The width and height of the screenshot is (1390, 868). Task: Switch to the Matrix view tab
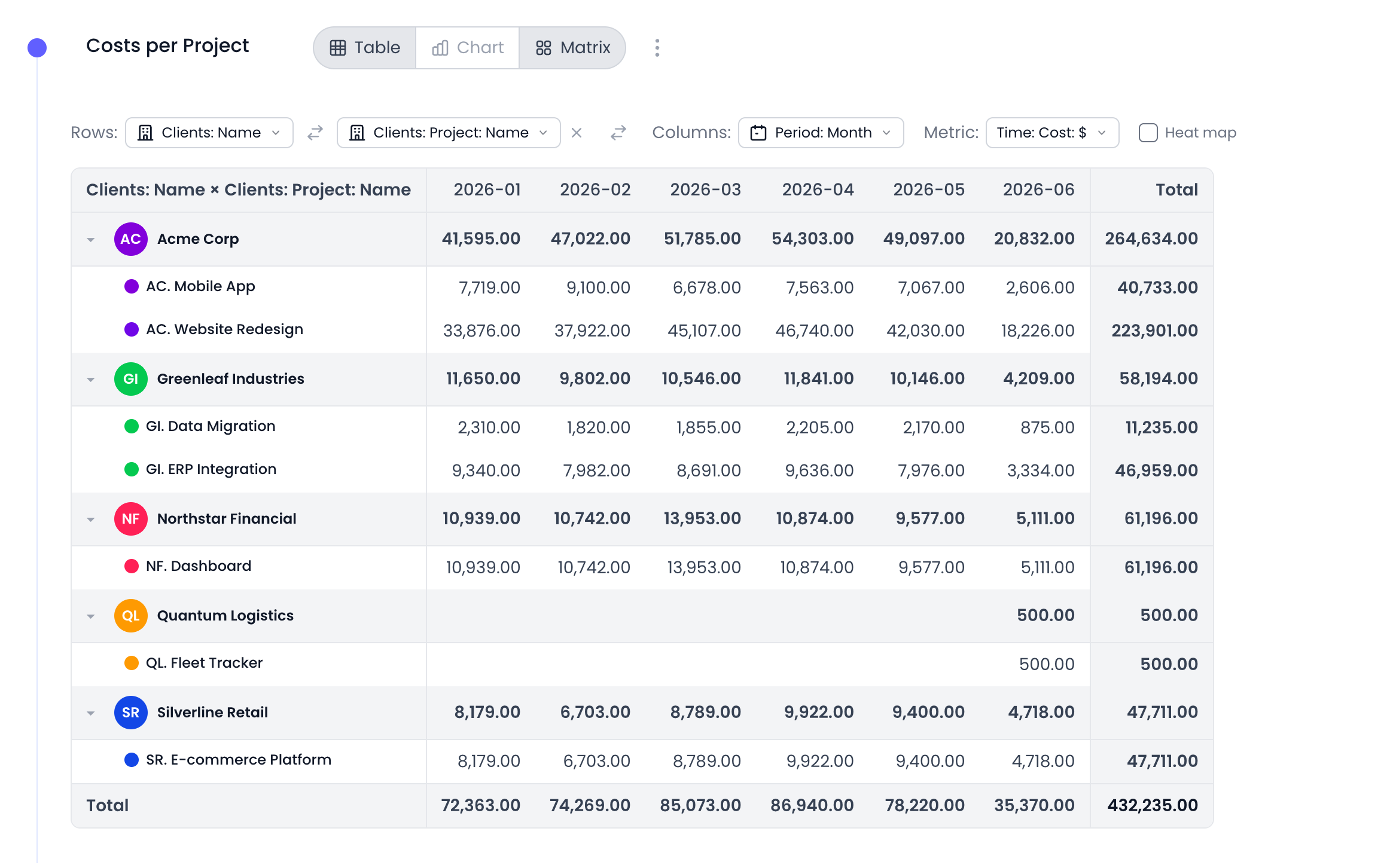[x=572, y=48]
